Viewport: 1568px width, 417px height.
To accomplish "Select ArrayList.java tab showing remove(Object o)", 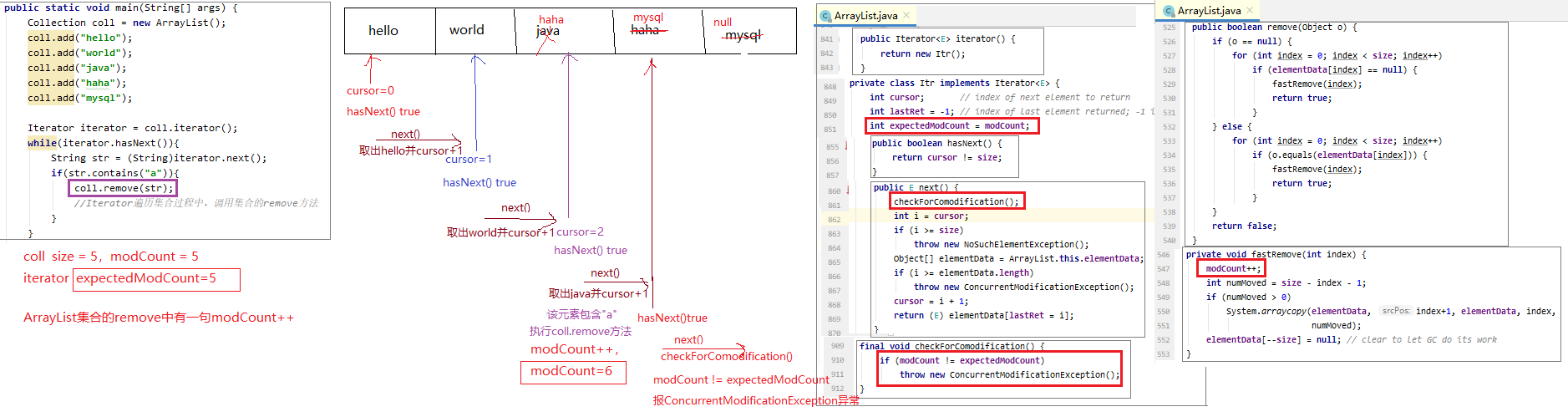I will tap(1209, 11).
